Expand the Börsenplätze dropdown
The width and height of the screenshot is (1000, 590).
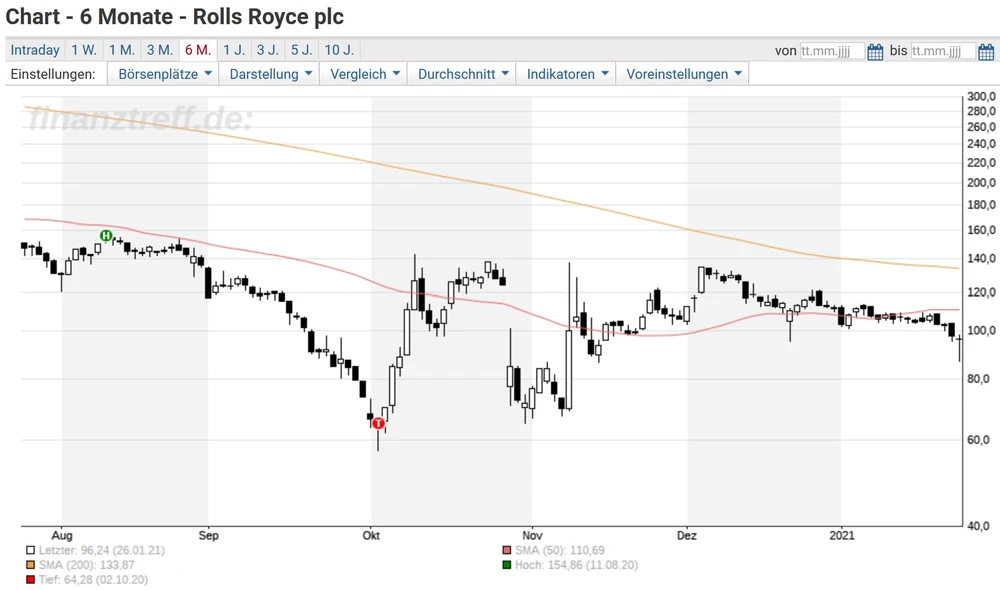coord(164,74)
